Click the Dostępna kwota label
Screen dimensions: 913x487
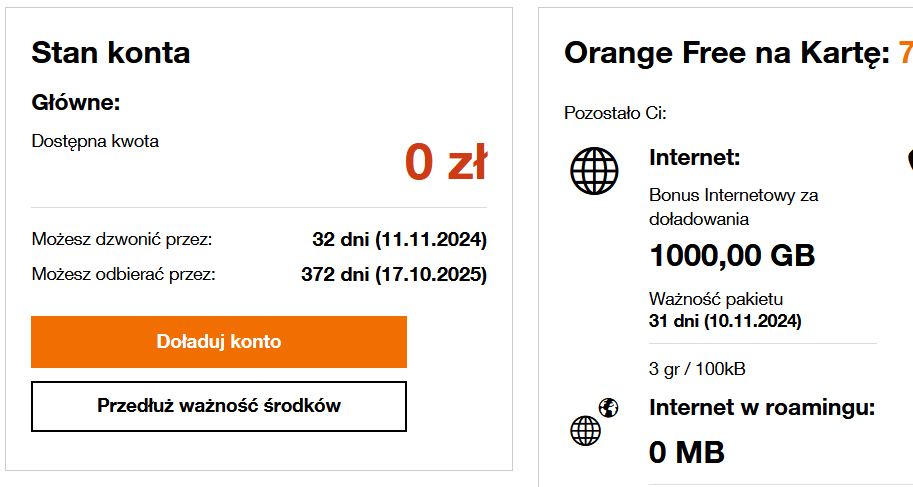pyautogui.click(x=95, y=141)
